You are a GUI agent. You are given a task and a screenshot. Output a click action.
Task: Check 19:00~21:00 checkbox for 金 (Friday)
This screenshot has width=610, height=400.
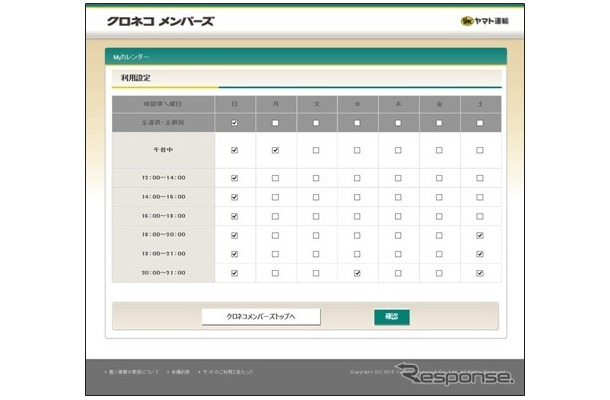click(439, 254)
